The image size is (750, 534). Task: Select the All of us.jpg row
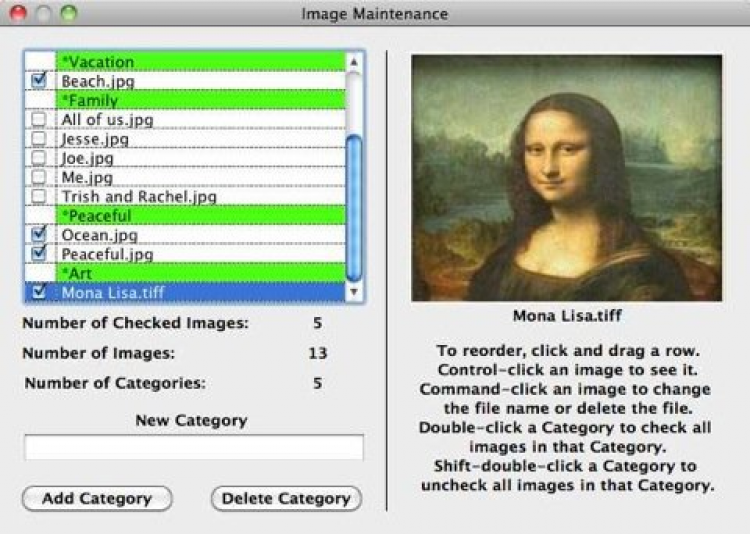185,120
